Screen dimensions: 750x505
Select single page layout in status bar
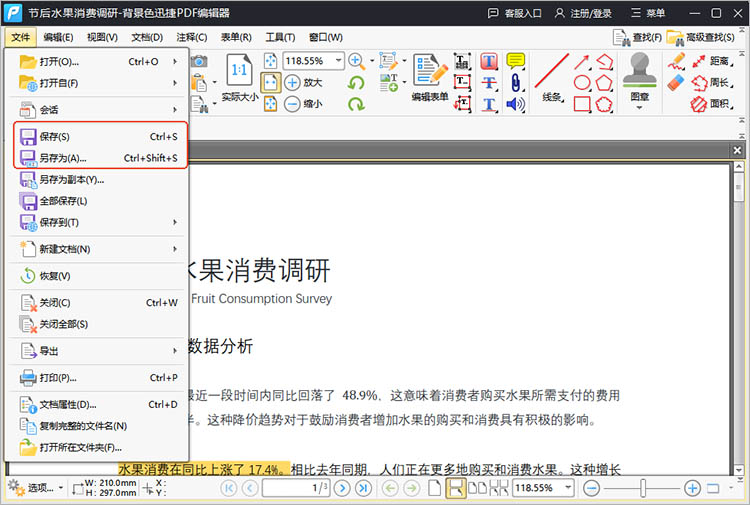point(434,488)
